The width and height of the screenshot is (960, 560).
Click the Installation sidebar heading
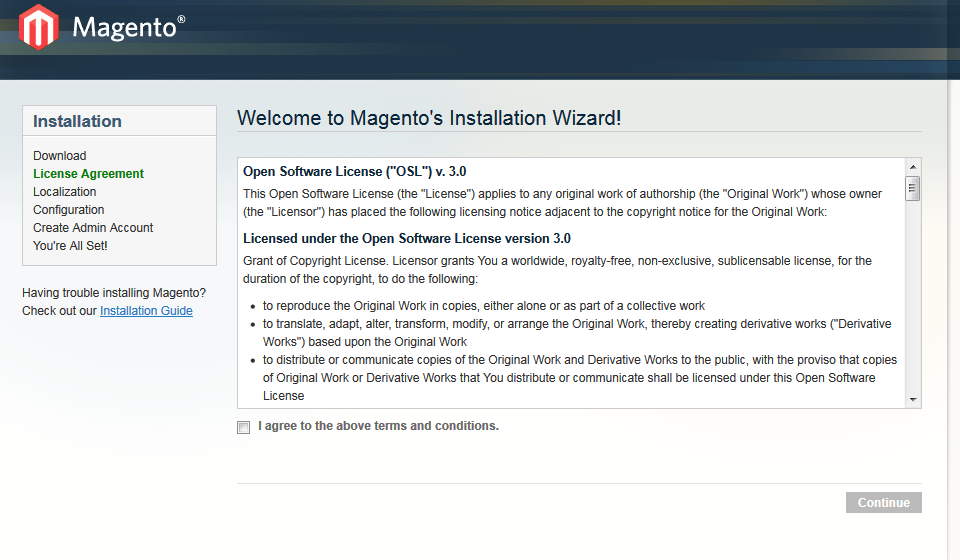click(77, 121)
